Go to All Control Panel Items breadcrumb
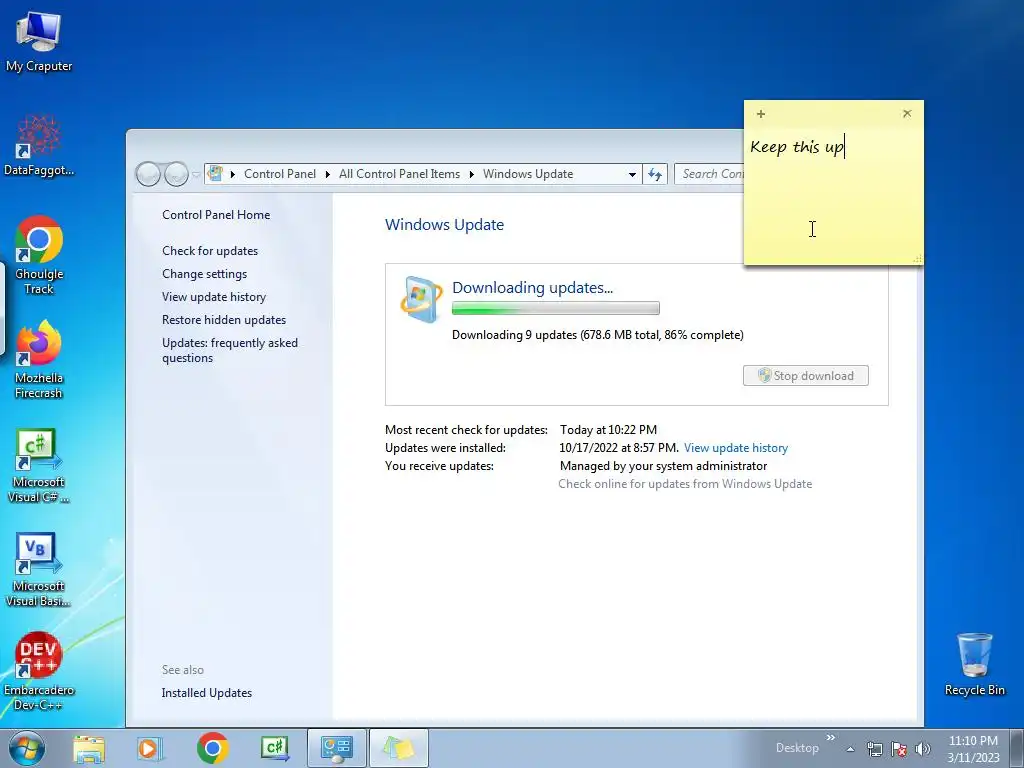This screenshot has height=768, width=1024. [x=399, y=174]
